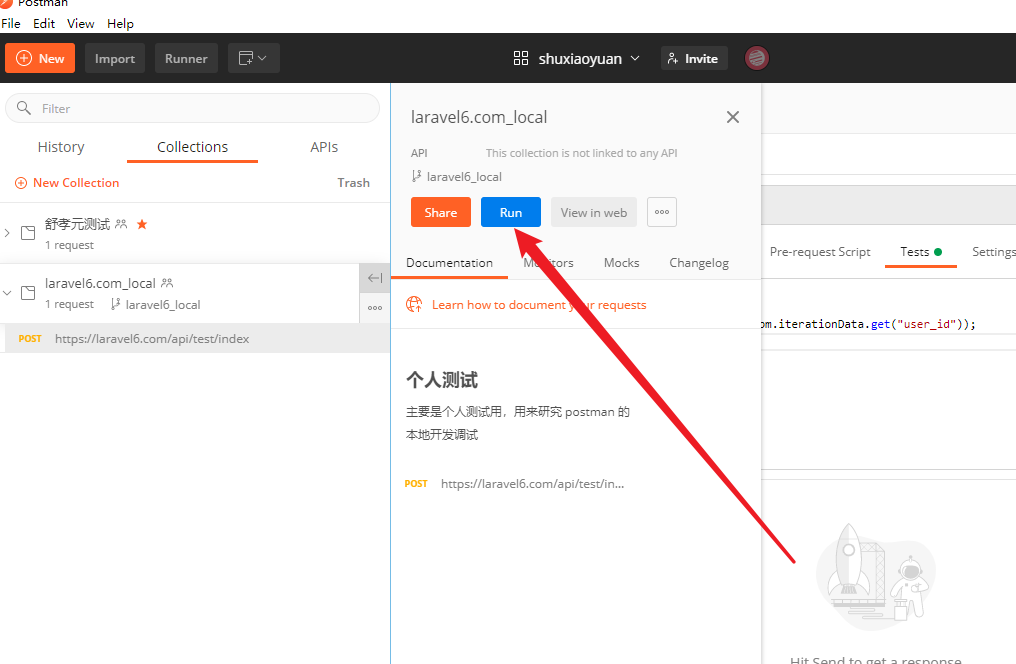
Task: Click folder icon of 舒孝元测试 collection
Action: click(28, 233)
